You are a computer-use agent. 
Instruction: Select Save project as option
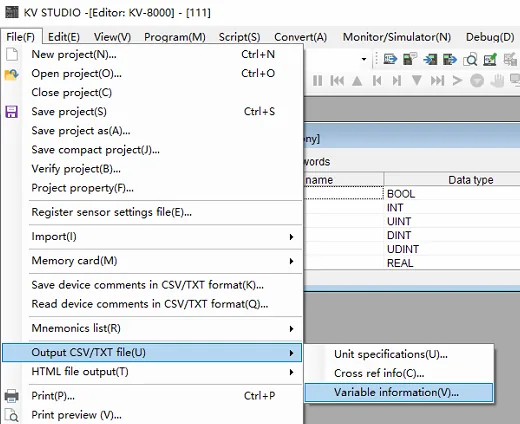click(x=152, y=131)
